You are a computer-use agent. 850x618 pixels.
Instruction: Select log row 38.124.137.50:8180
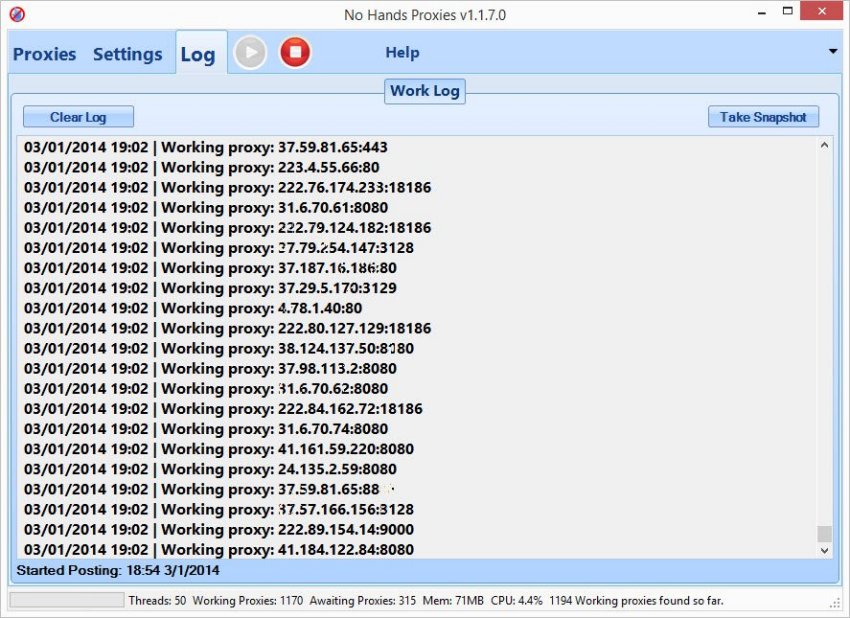pos(219,348)
